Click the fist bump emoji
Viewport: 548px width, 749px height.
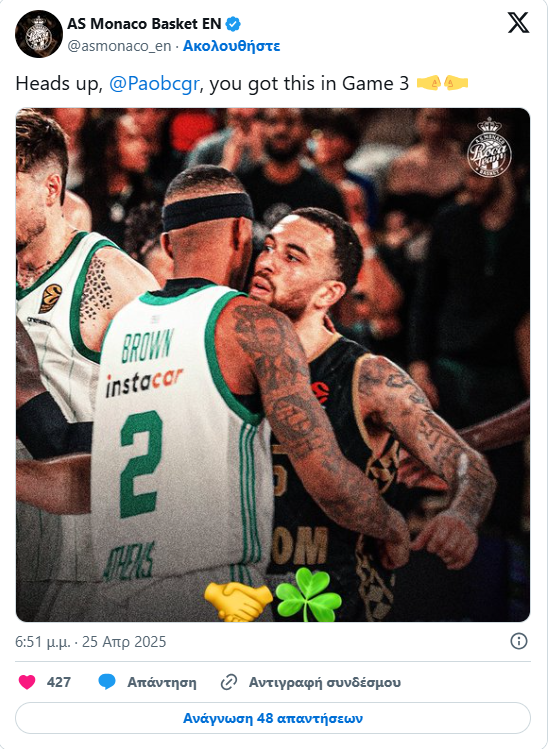point(442,84)
